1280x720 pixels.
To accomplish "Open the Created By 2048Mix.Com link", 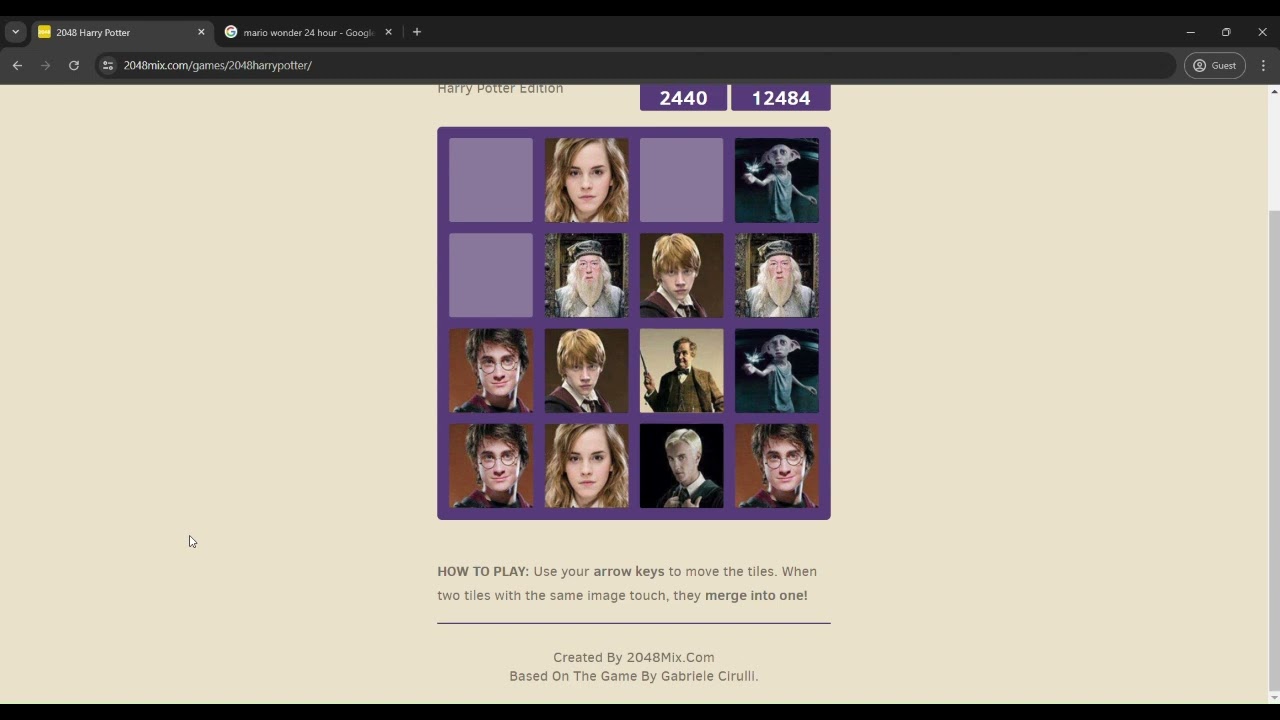I will click(634, 657).
